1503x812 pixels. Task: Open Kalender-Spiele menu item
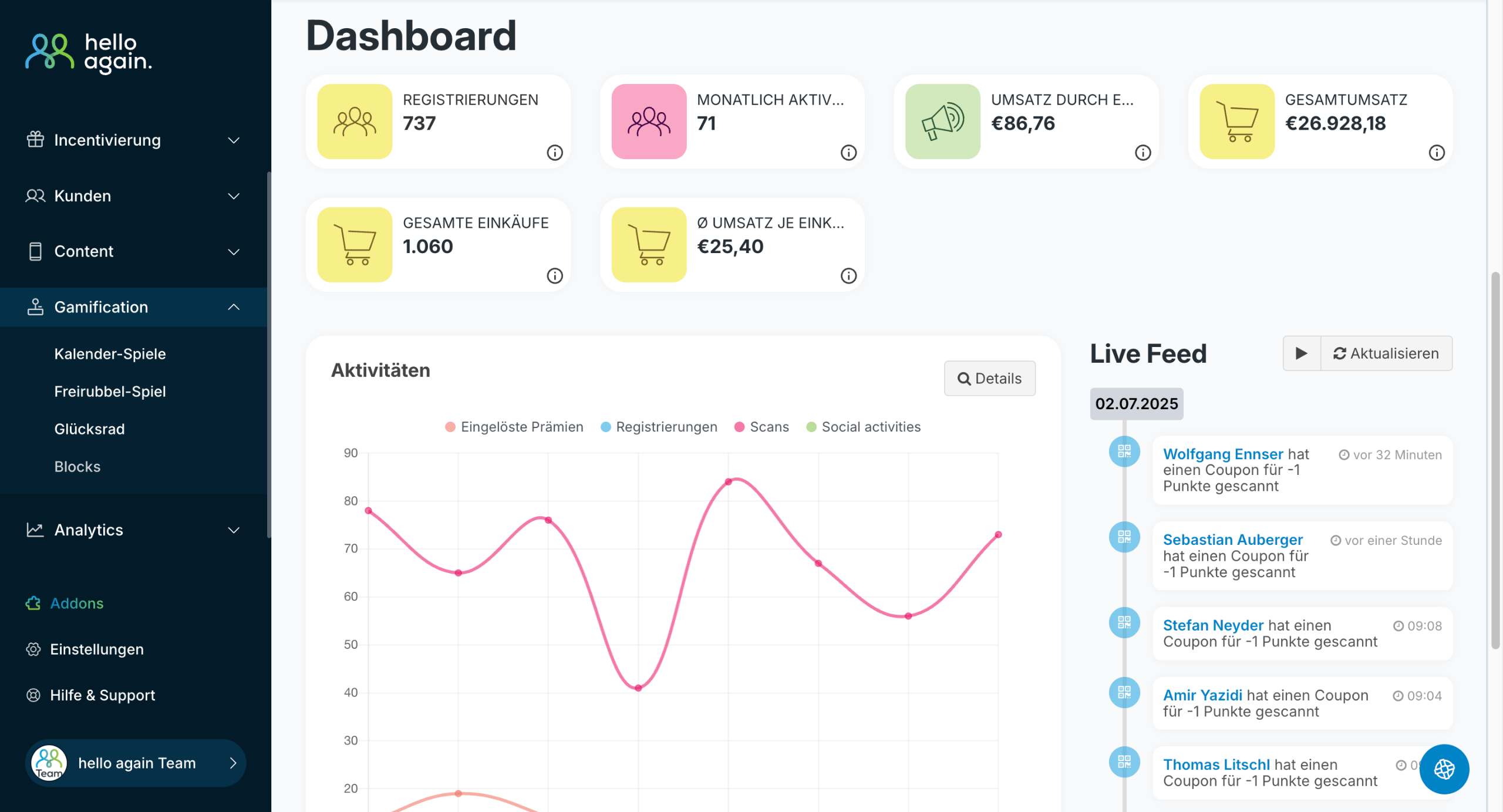110,353
